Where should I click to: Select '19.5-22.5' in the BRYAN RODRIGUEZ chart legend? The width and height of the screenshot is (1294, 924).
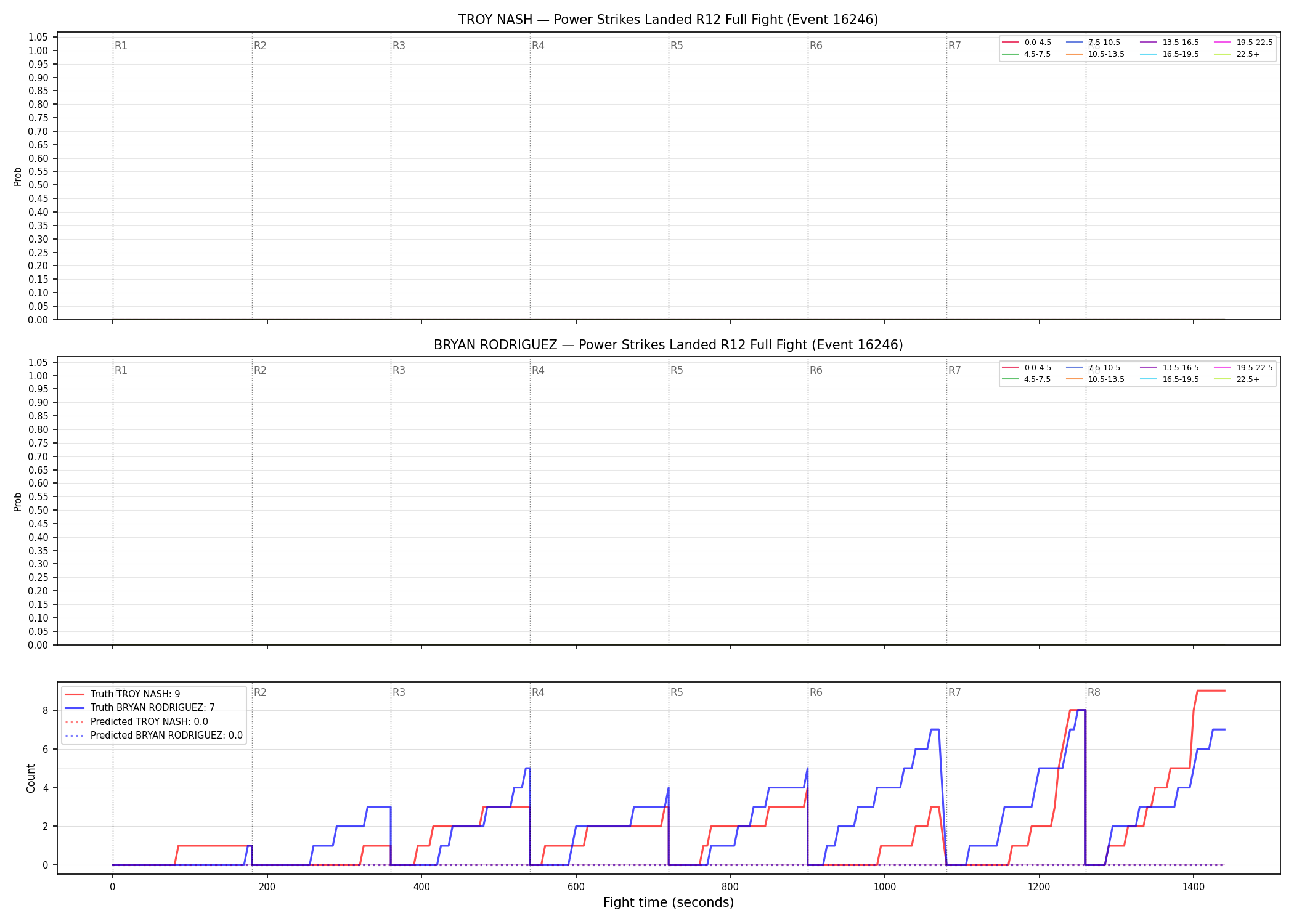pos(1243,368)
